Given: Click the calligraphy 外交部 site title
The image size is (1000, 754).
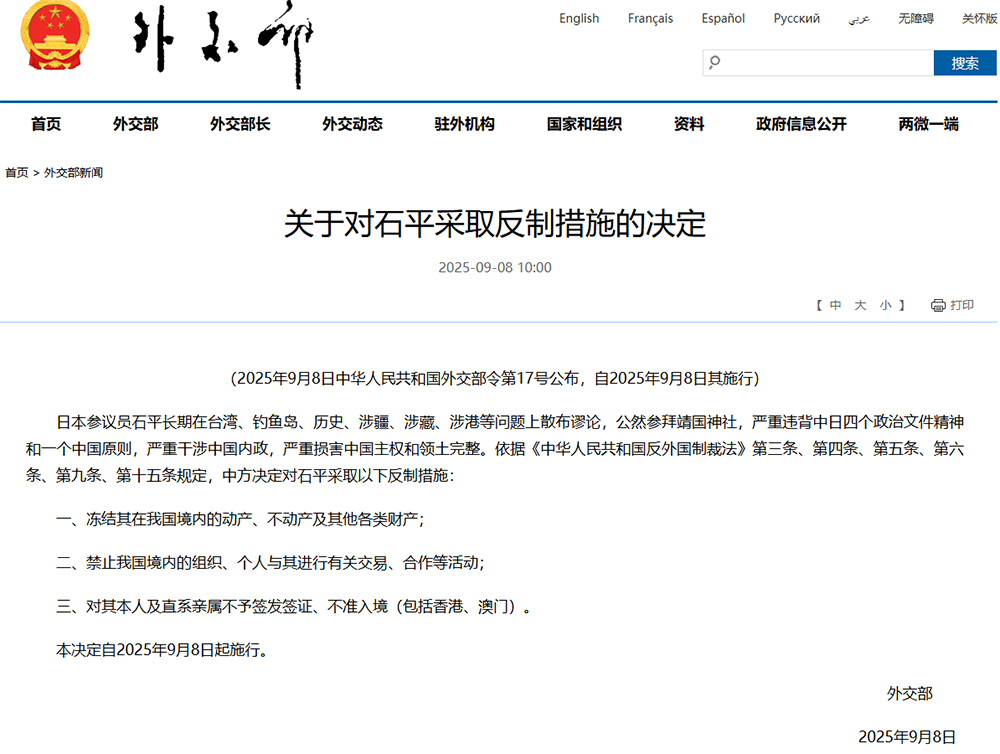Looking at the screenshot, I should [x=223, y=43].
